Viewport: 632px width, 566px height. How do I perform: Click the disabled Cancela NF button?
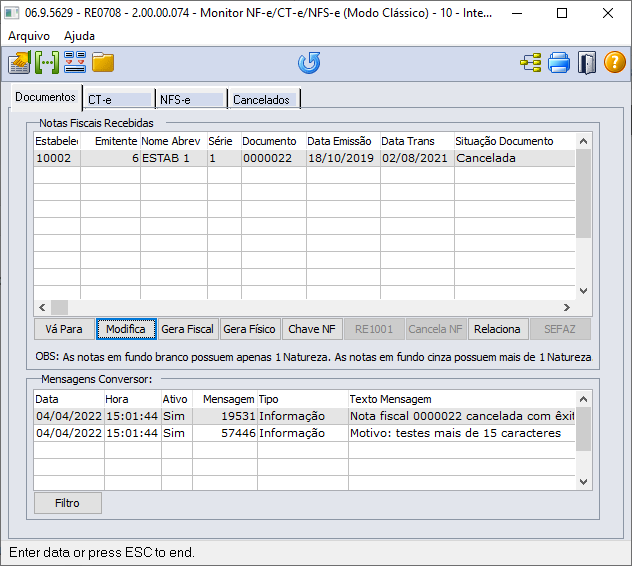tap(435, 329)
